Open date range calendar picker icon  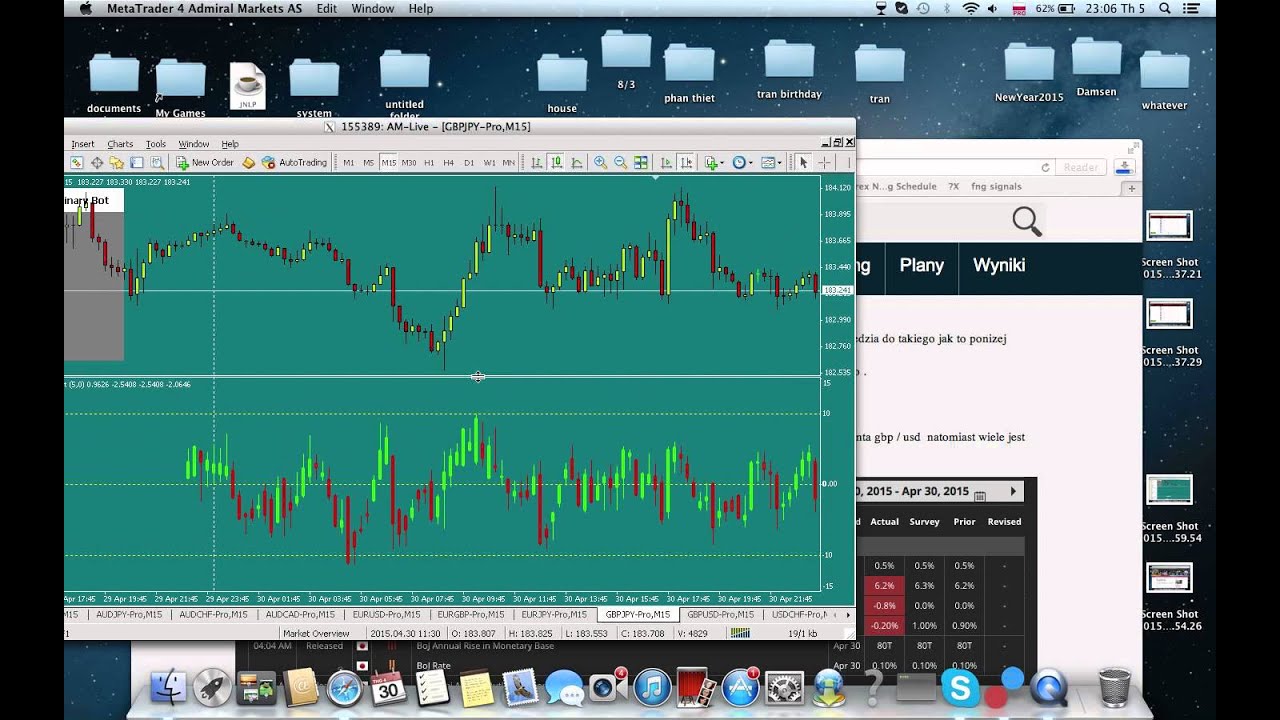click(x=980, y=494)
